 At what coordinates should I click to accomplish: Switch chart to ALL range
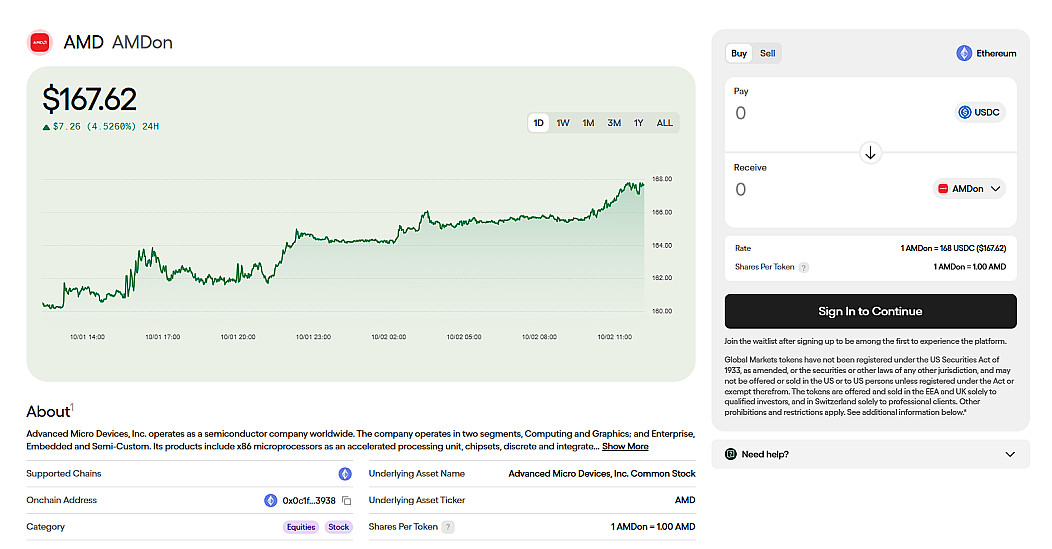664,123
